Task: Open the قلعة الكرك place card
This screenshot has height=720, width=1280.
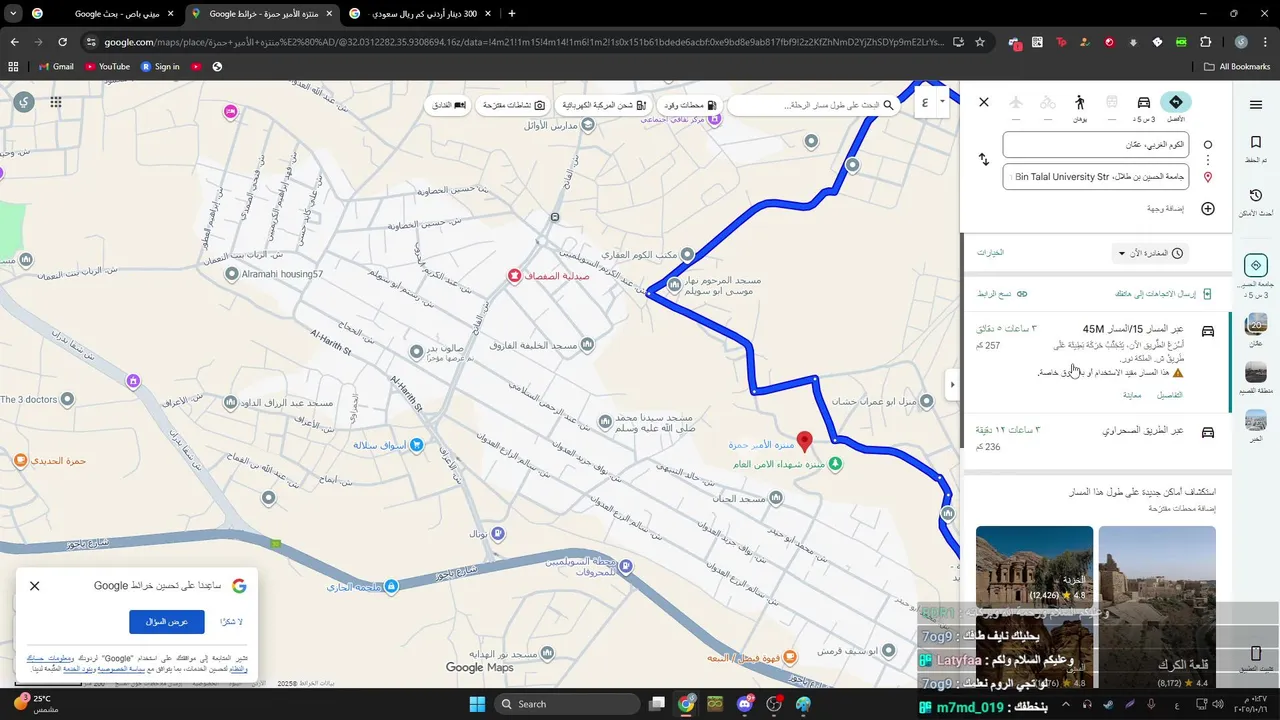Action: [1157, 606]
